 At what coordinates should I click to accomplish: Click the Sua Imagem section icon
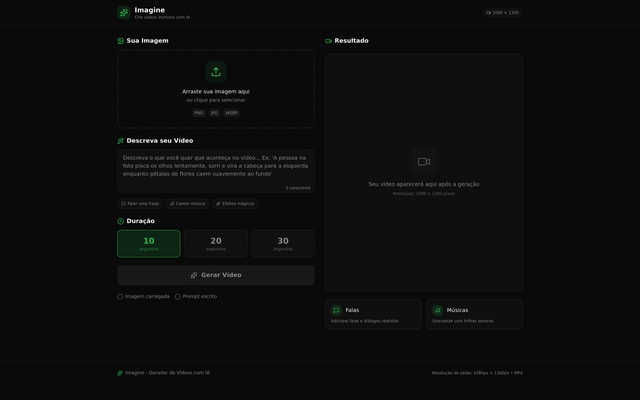point(120,41)
